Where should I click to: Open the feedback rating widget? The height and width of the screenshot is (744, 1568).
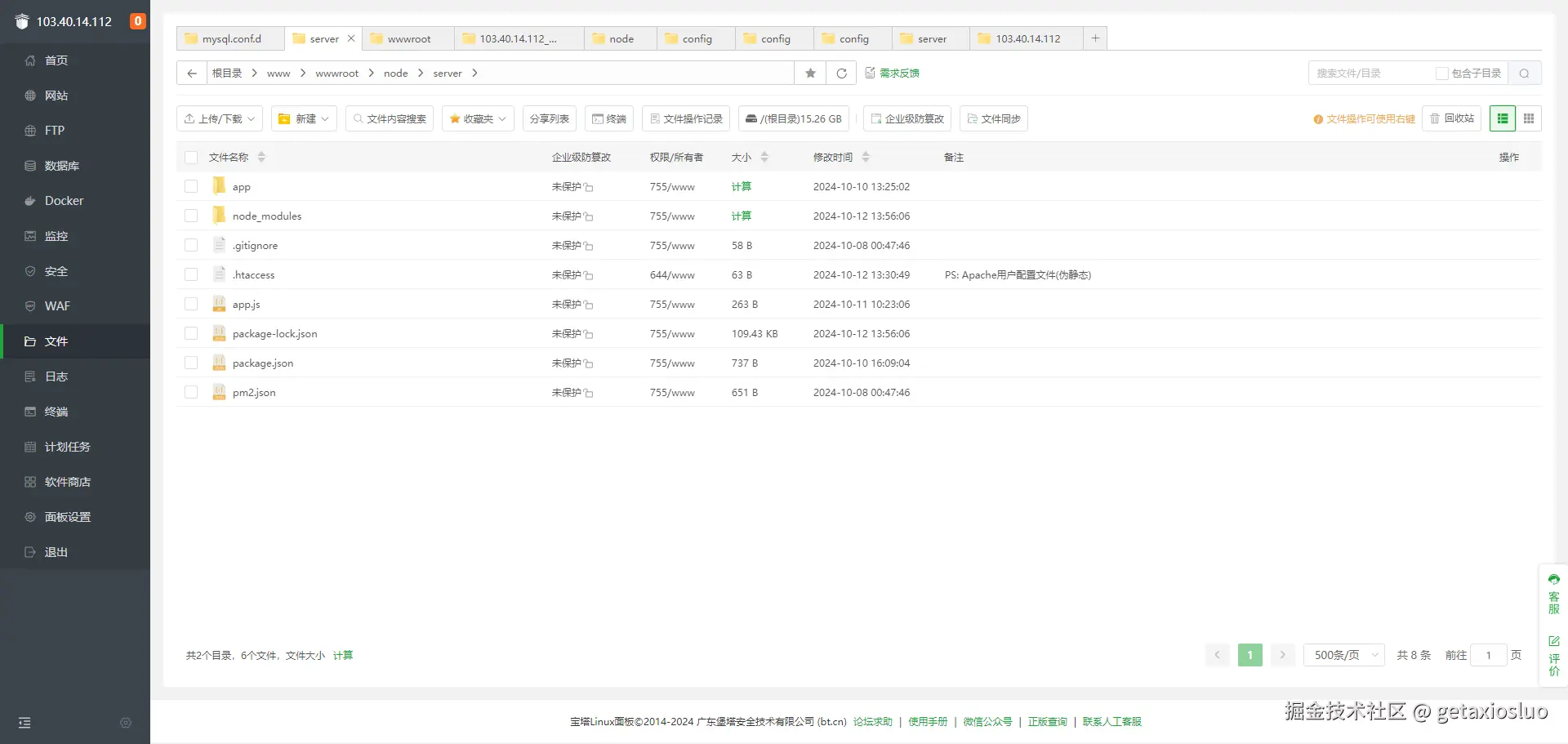(1553, 656)
